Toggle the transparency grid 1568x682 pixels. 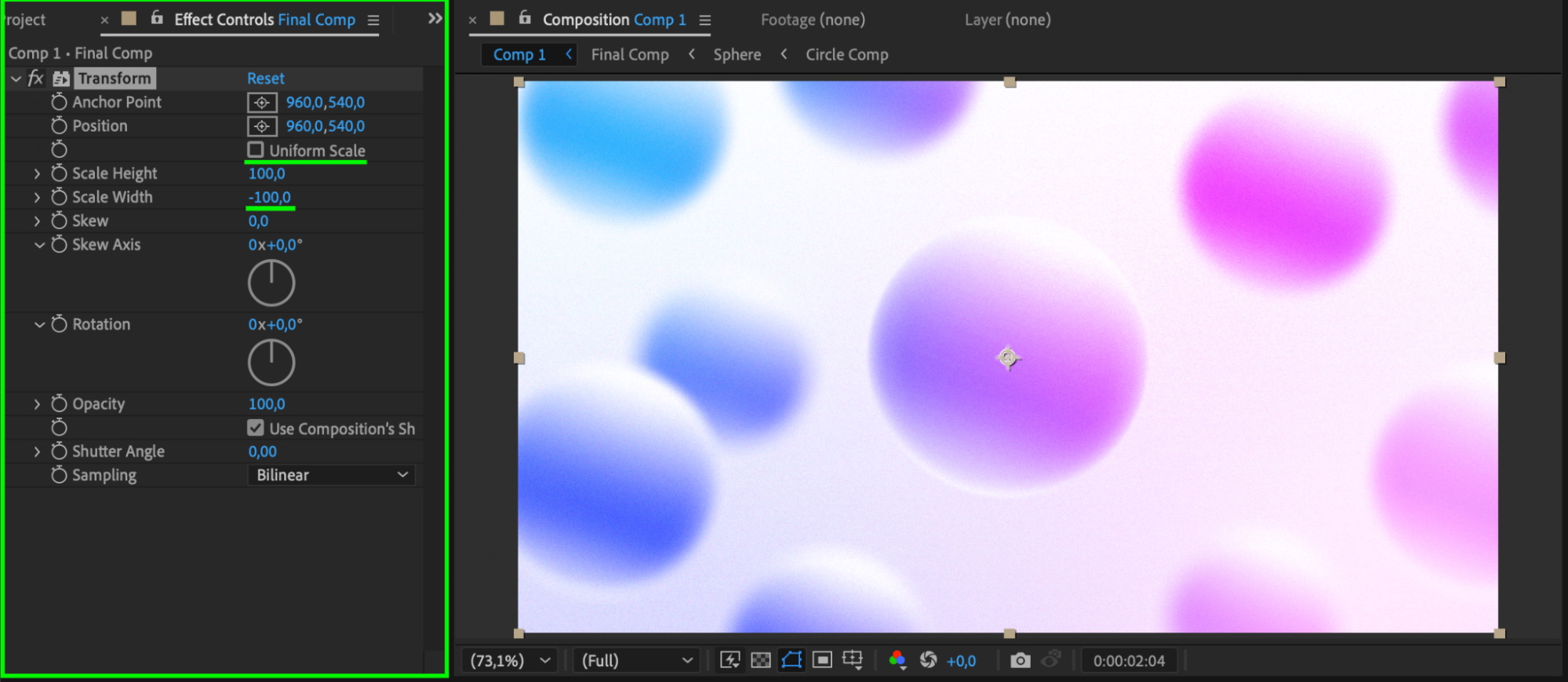point(761,660)
